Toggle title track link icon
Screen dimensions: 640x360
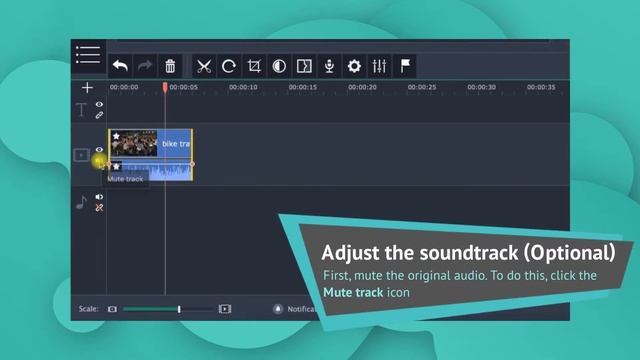click(x=99, y=116)
